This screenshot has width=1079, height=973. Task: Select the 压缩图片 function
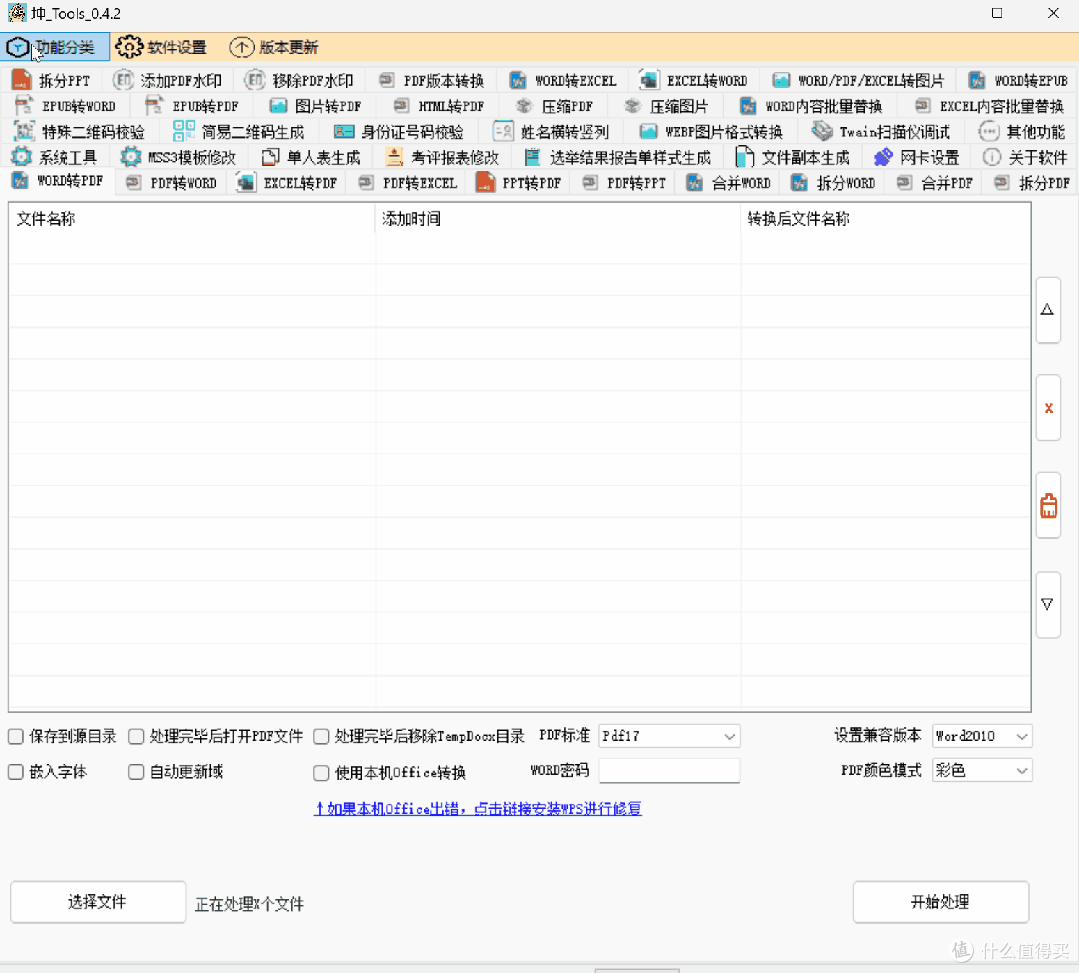665,106
